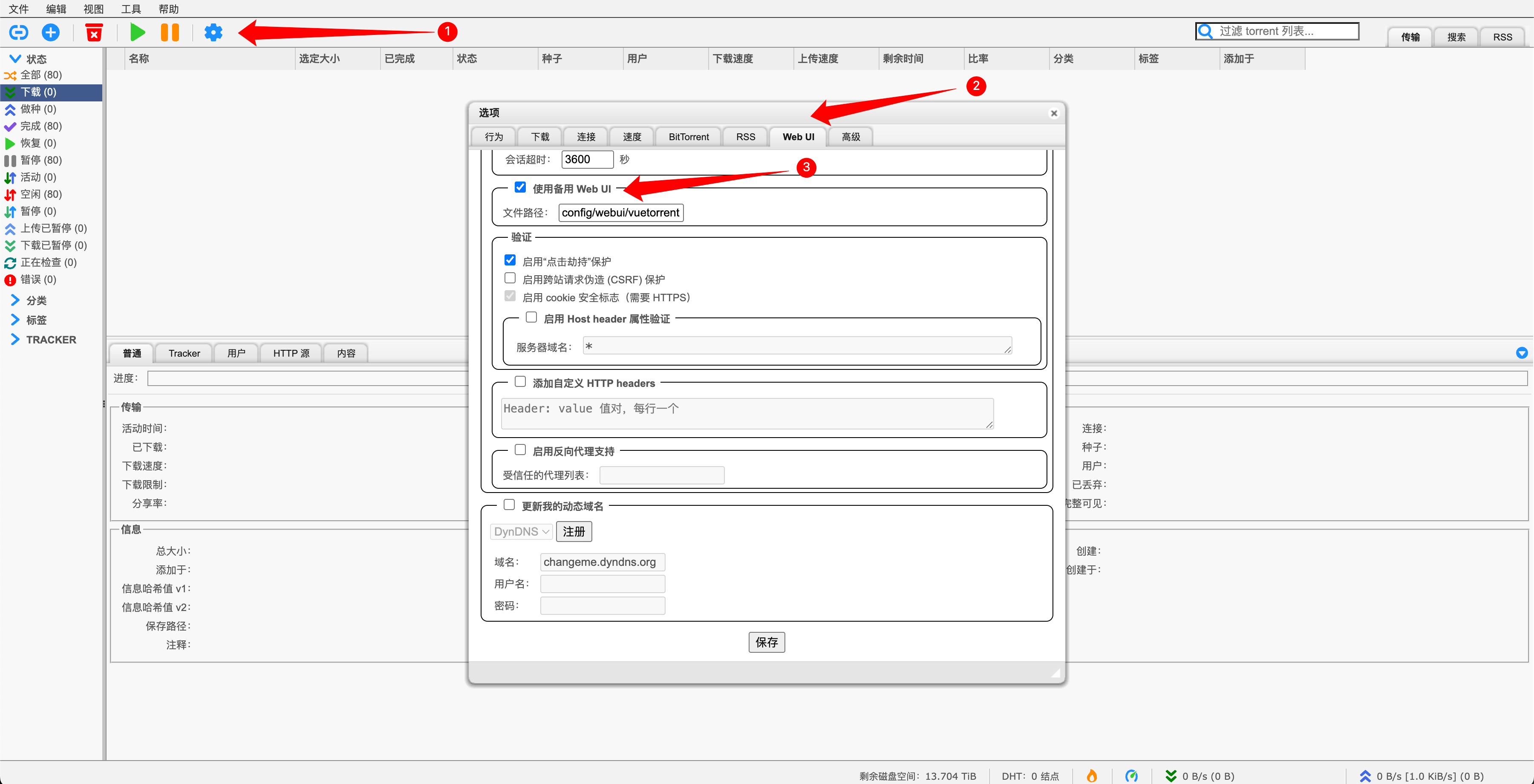Image resolution: width=1534 pixels, height=784 pixels.
Task: Click the 保存 button
Action: [x=767, y=642]
